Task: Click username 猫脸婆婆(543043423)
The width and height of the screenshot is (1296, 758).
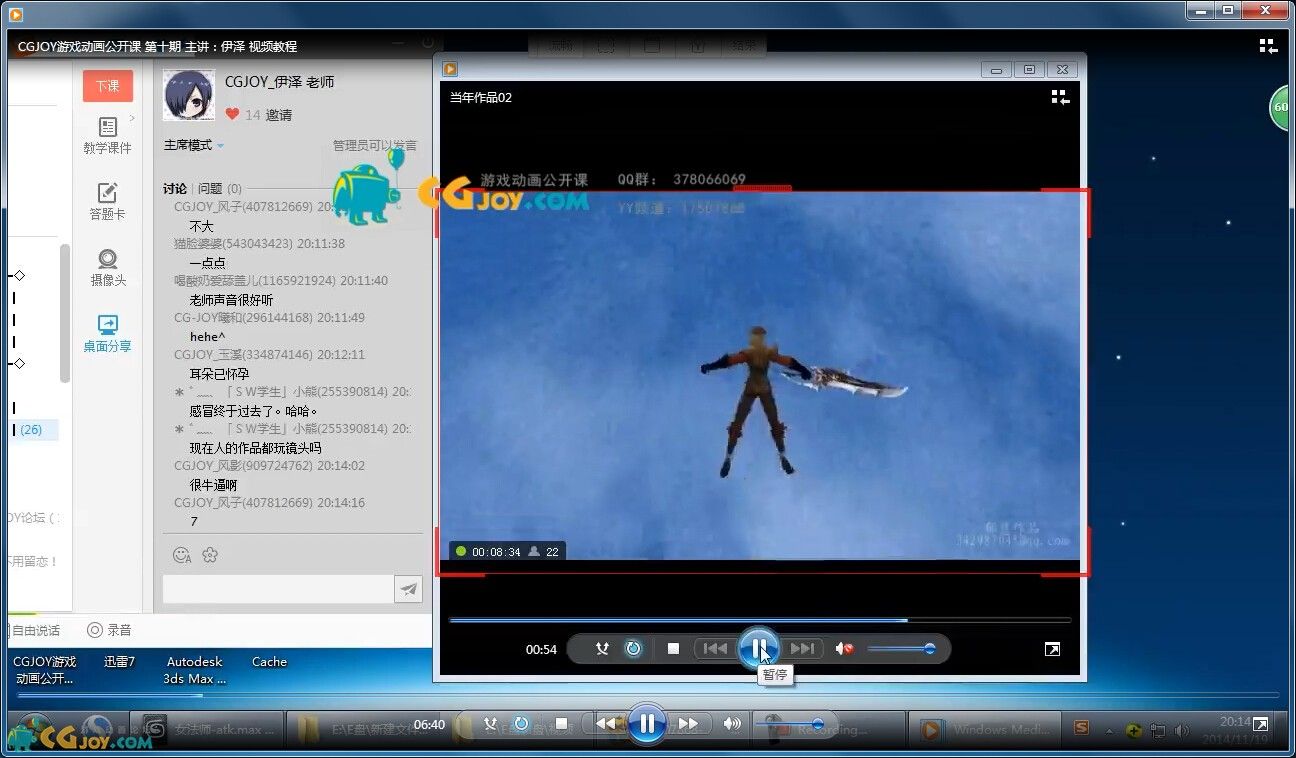Action: tap(235, 243)
